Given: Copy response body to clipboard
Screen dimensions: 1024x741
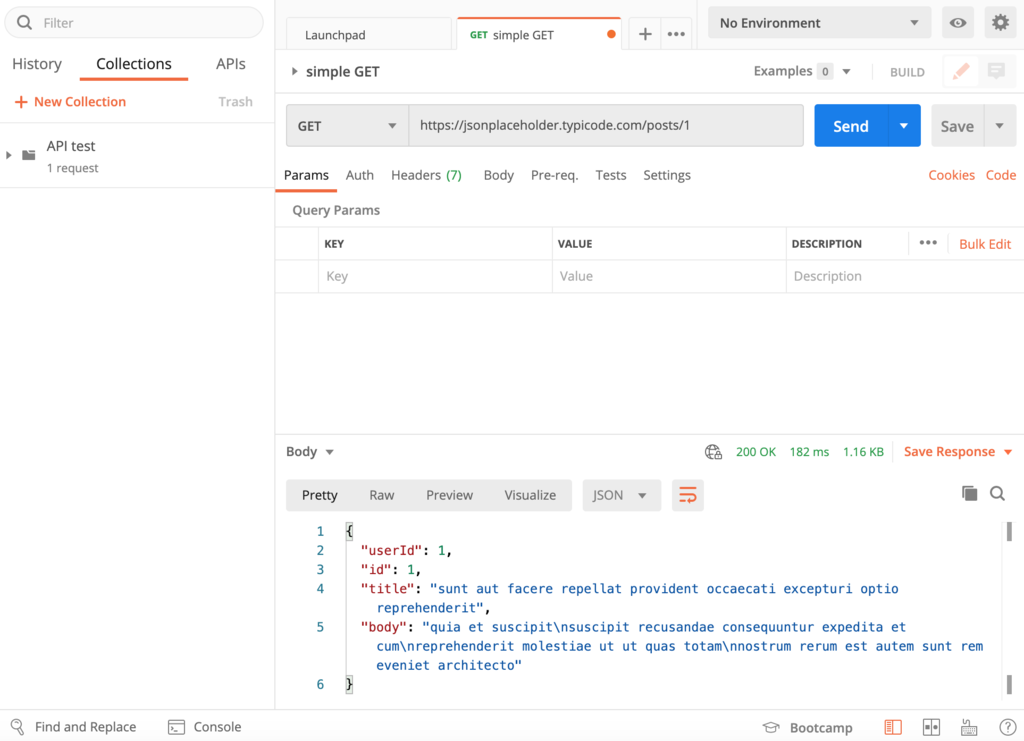Looking at the screenshot, I should 970,494.
